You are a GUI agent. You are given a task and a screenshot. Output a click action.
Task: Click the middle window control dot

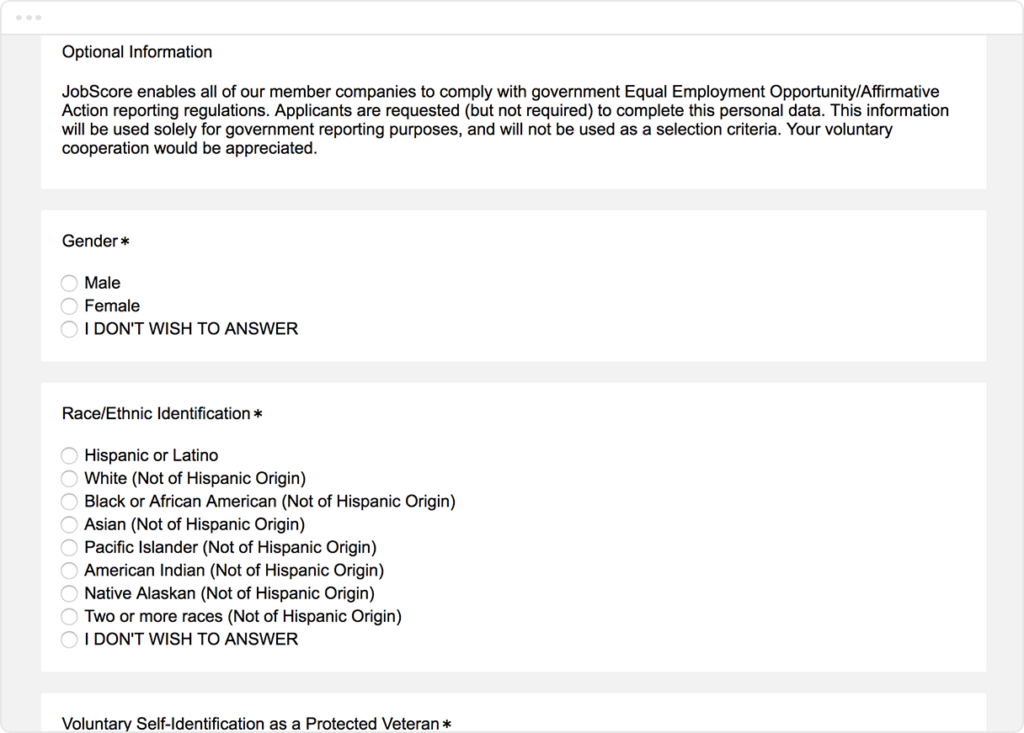point(29,18)
